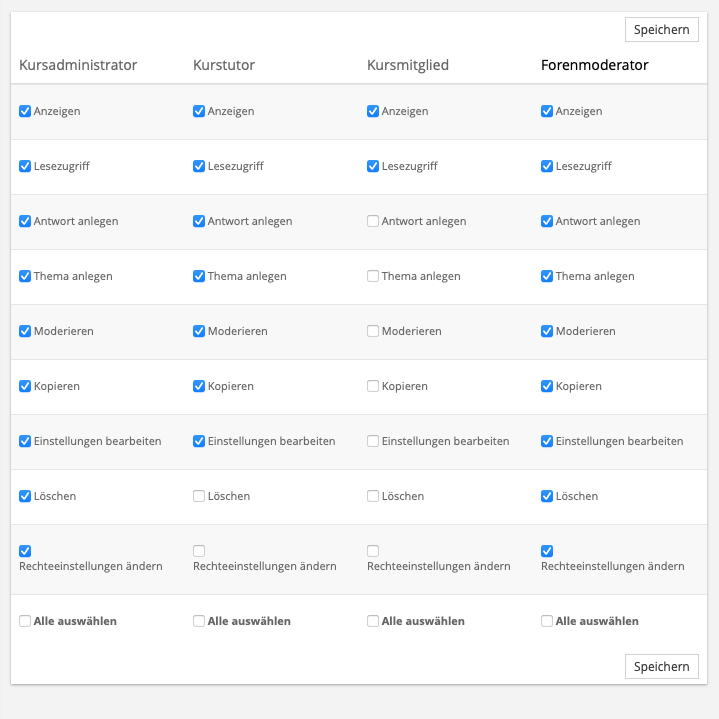Select Alle auswählen under Kursadministrator
The image size is (719, 719).
point(25,621)
